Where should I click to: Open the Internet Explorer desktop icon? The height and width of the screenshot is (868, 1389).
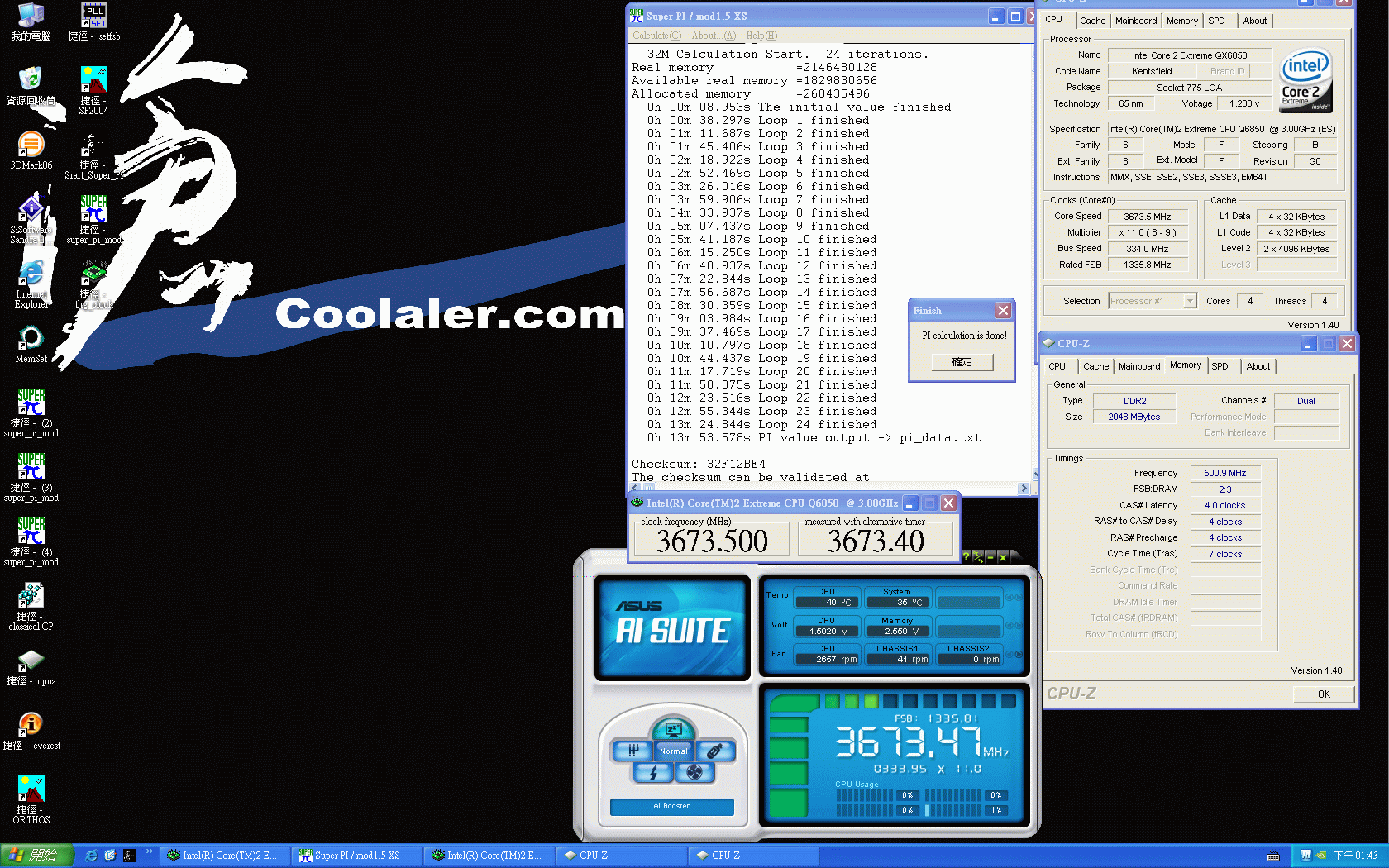tap(31, 284)
